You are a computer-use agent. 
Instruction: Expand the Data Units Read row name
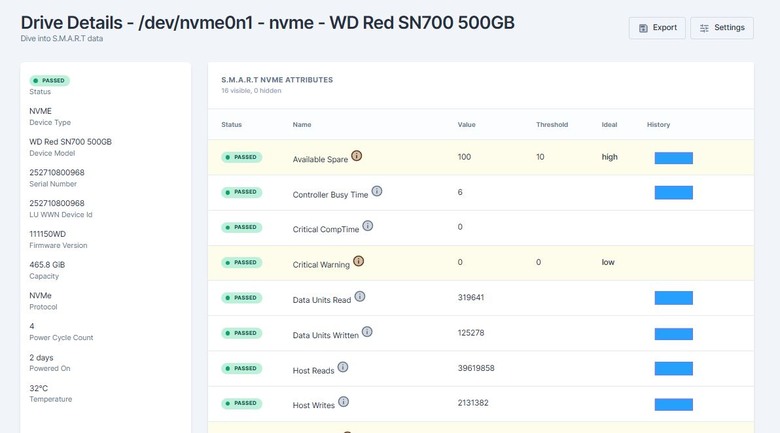[x=322, y=300]
